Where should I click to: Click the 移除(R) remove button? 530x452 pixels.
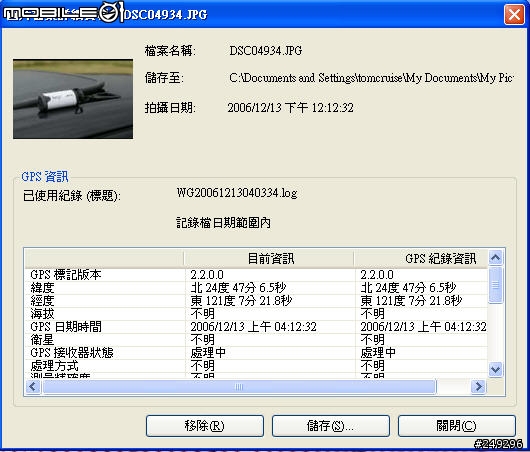[204, 426]
